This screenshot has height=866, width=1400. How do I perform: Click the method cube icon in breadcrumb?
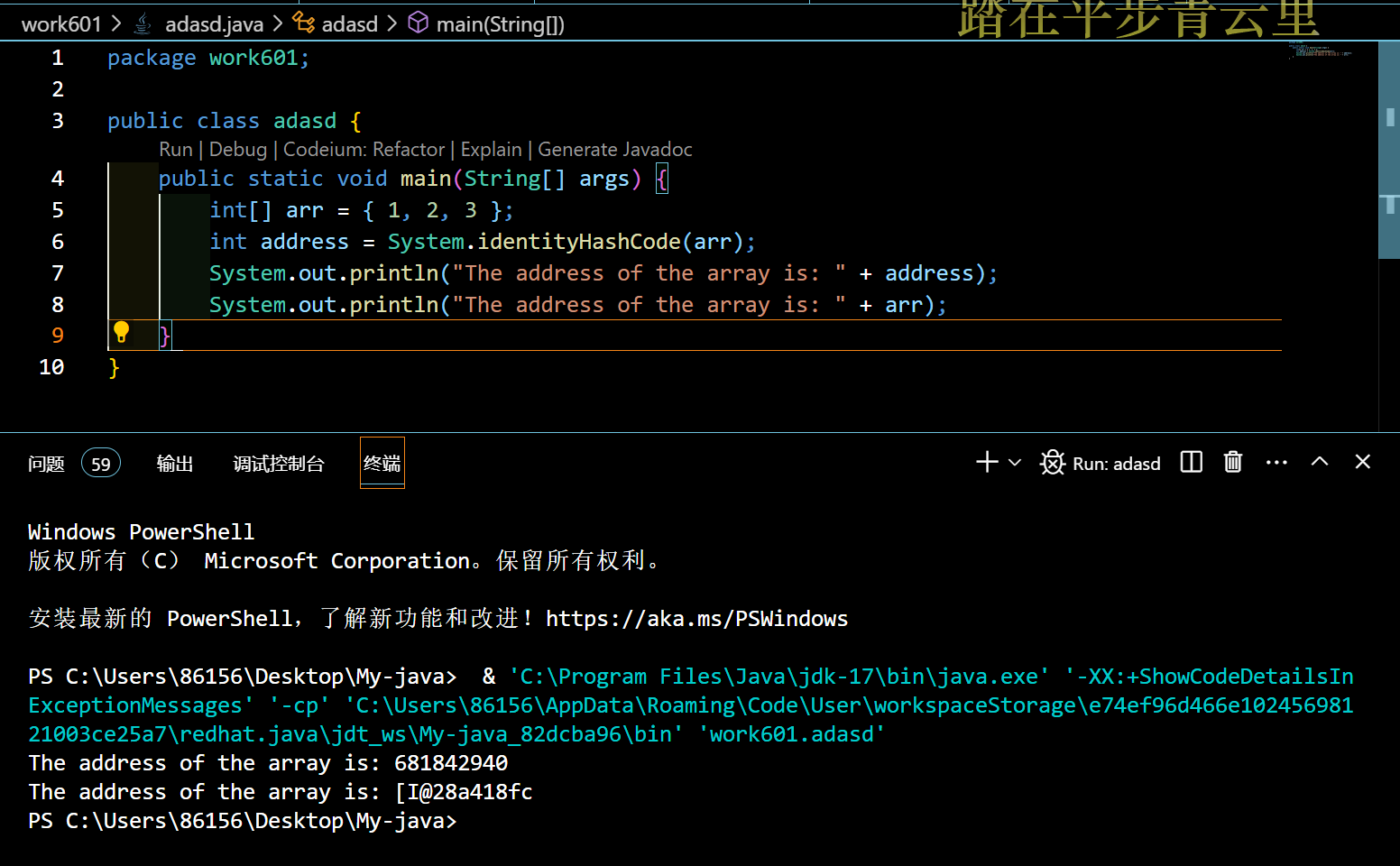click(418, 23)
